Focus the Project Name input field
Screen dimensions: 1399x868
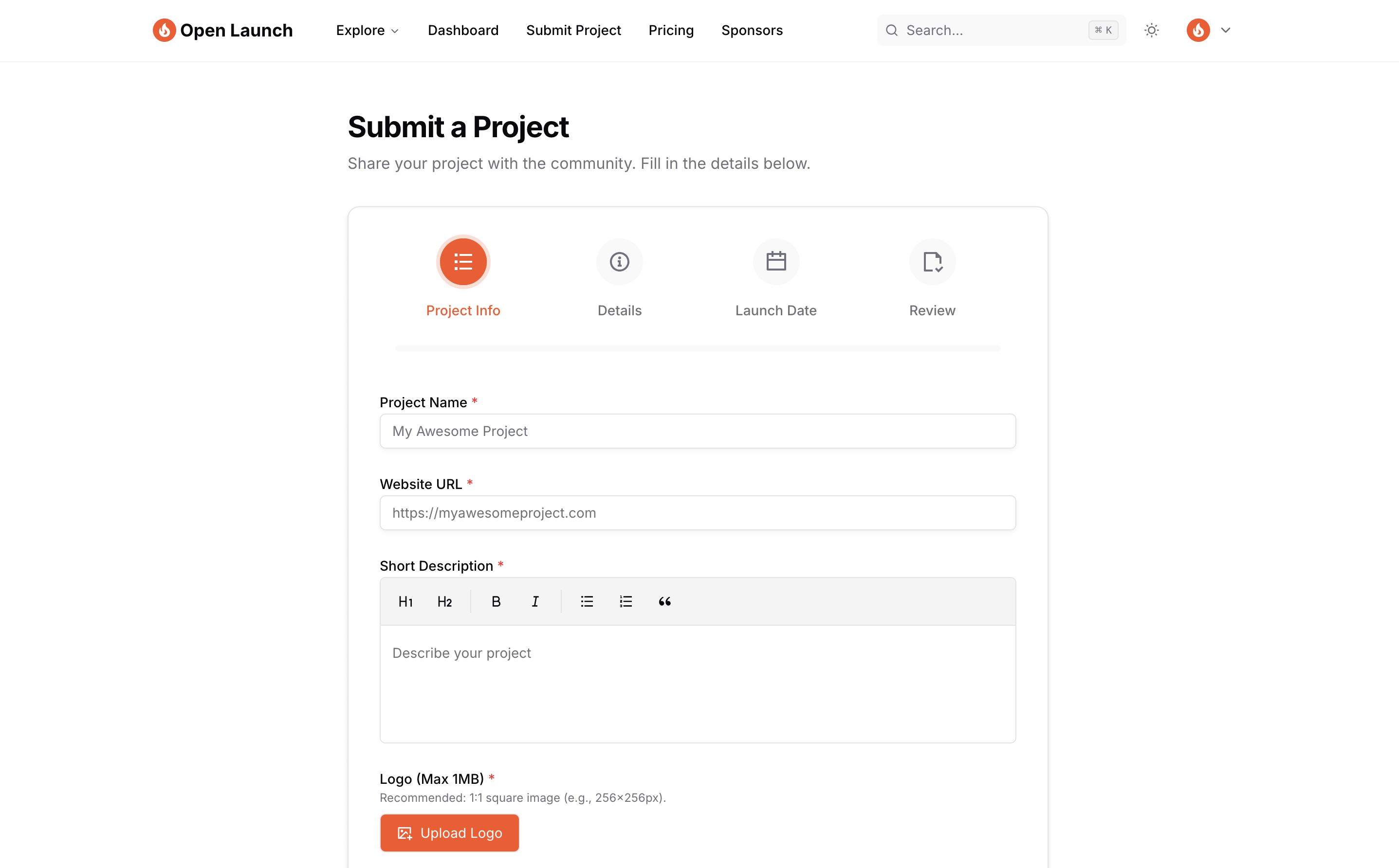pos(698,431)
